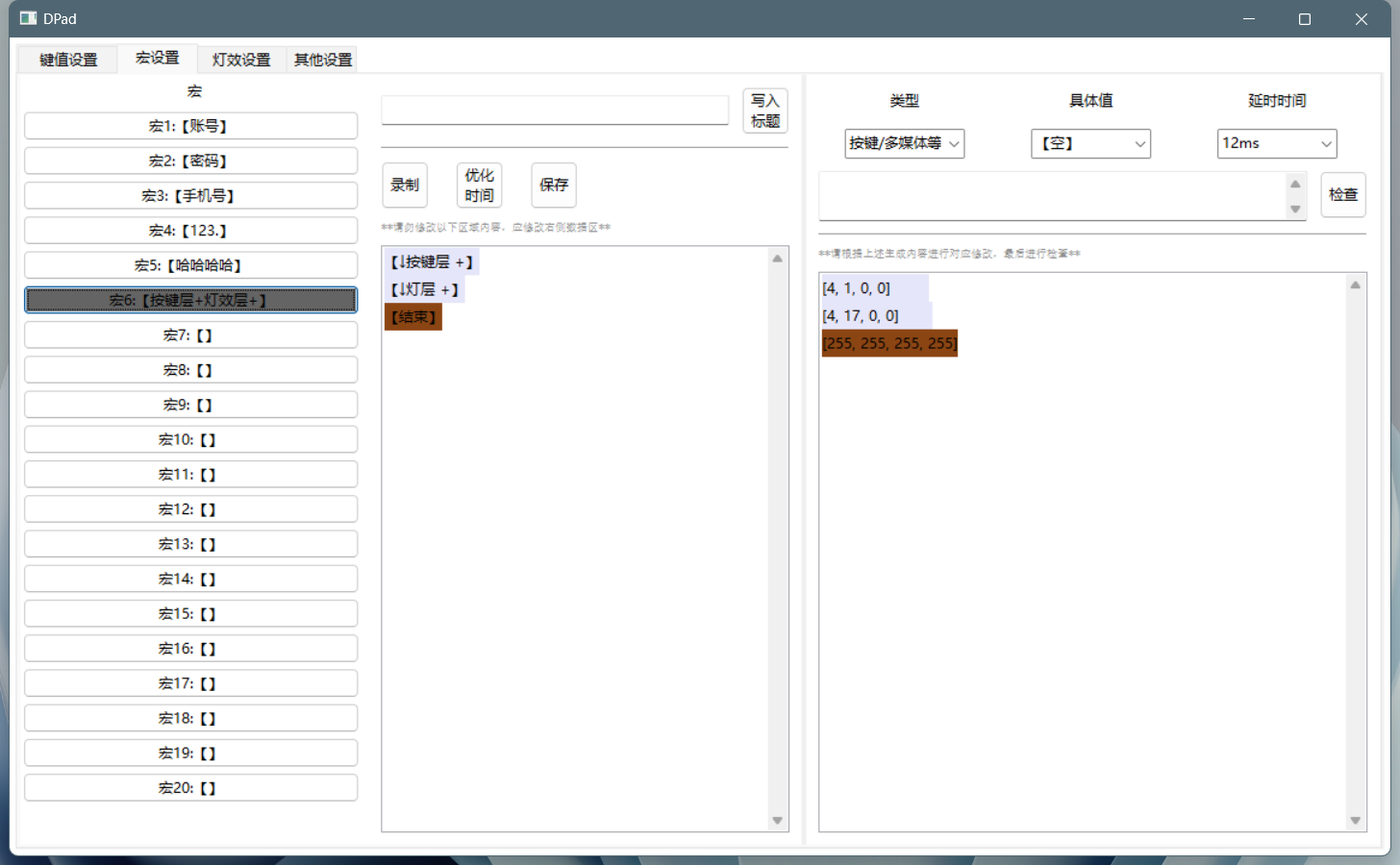The image size is (1400, 865).
Task: Click the 录制 record button
Action: [405, 185]
